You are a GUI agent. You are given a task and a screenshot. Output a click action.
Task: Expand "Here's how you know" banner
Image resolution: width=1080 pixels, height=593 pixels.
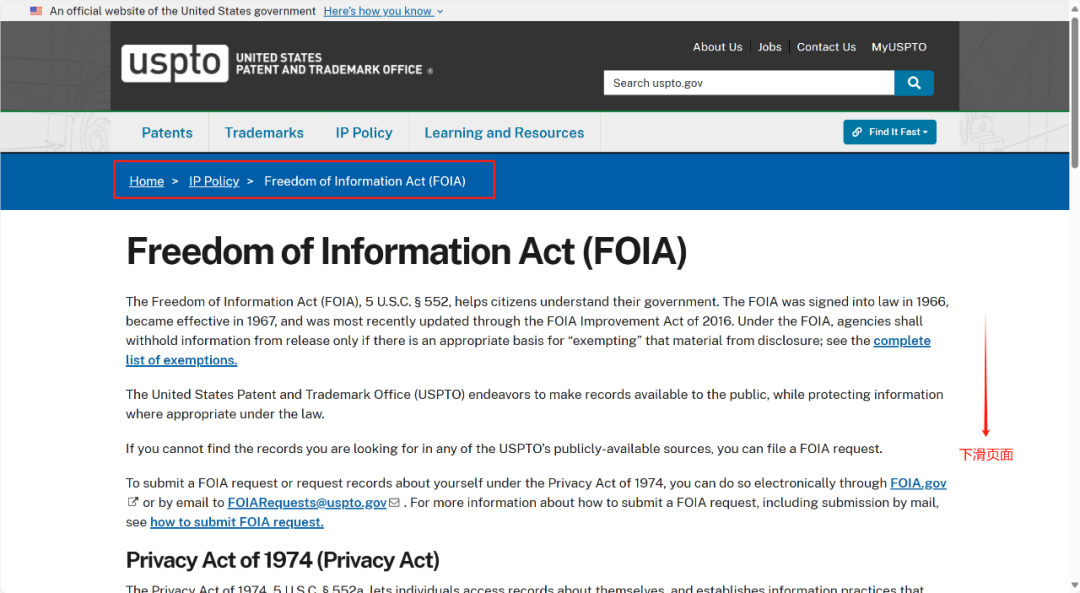pyautogui.click(x=383, y=11)
